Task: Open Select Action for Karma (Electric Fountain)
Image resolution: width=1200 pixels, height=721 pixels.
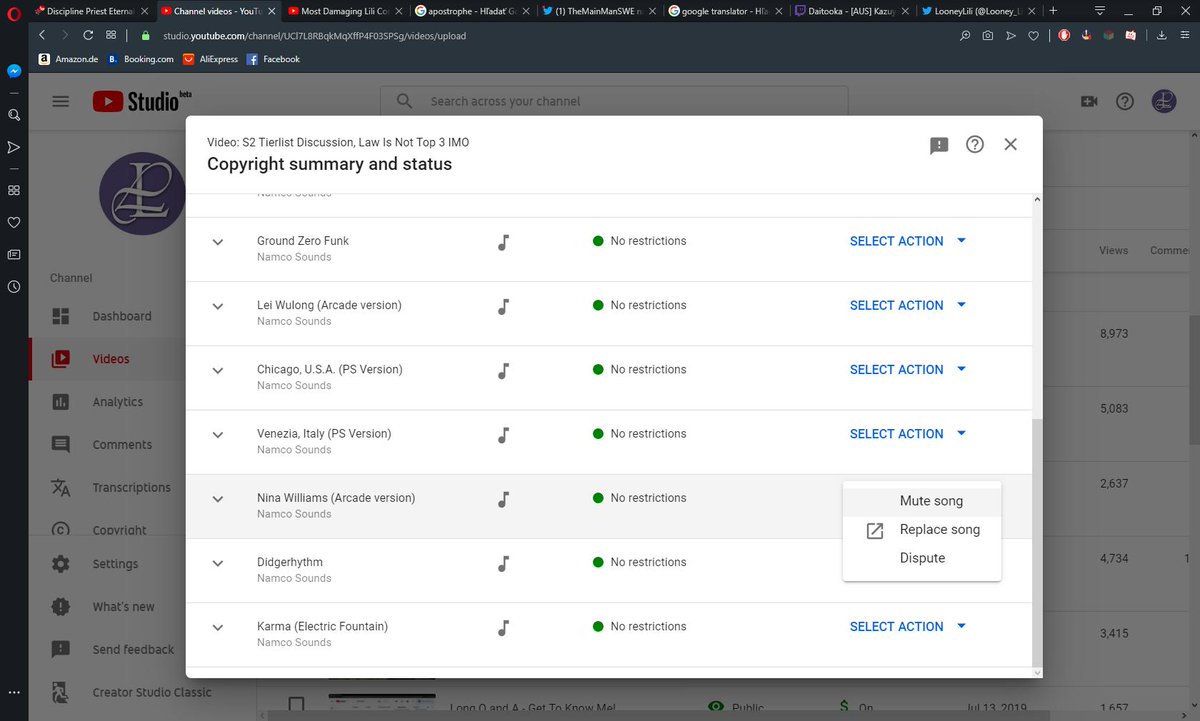Action: tap(908, 626)
